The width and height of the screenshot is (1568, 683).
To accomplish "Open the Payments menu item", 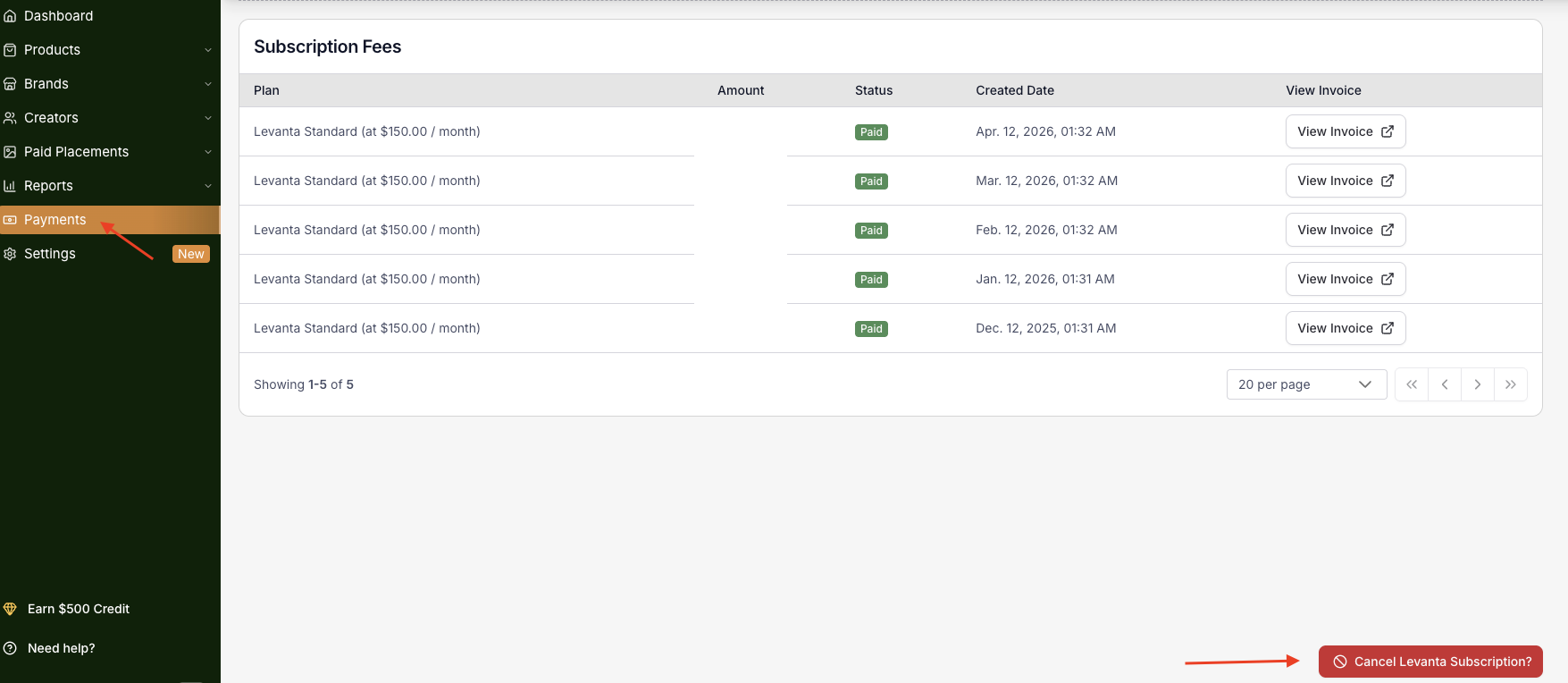I will pos(55,220).
